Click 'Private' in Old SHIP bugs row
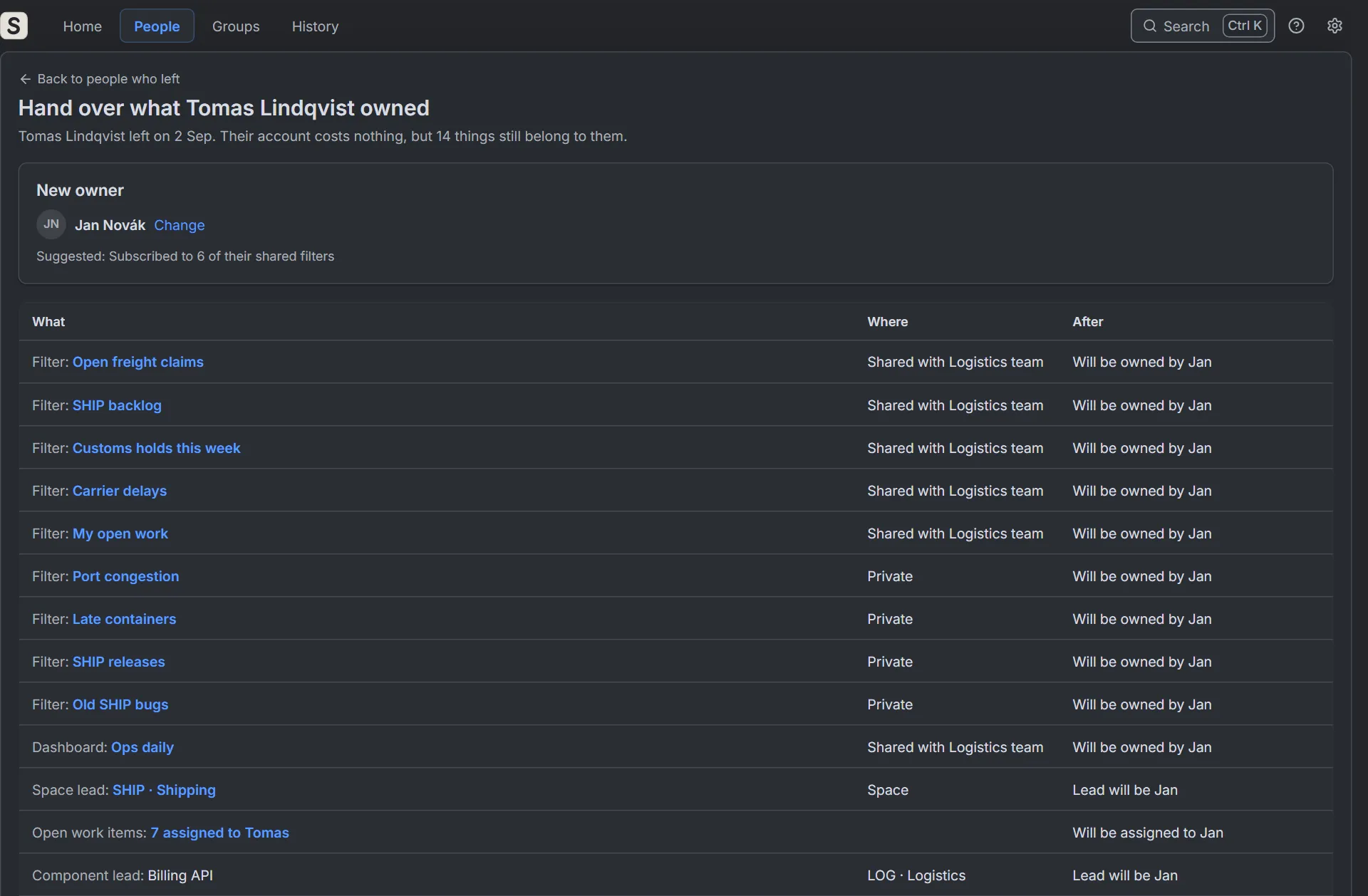Viewport: 1368px width, 896px height. [889, 704]
